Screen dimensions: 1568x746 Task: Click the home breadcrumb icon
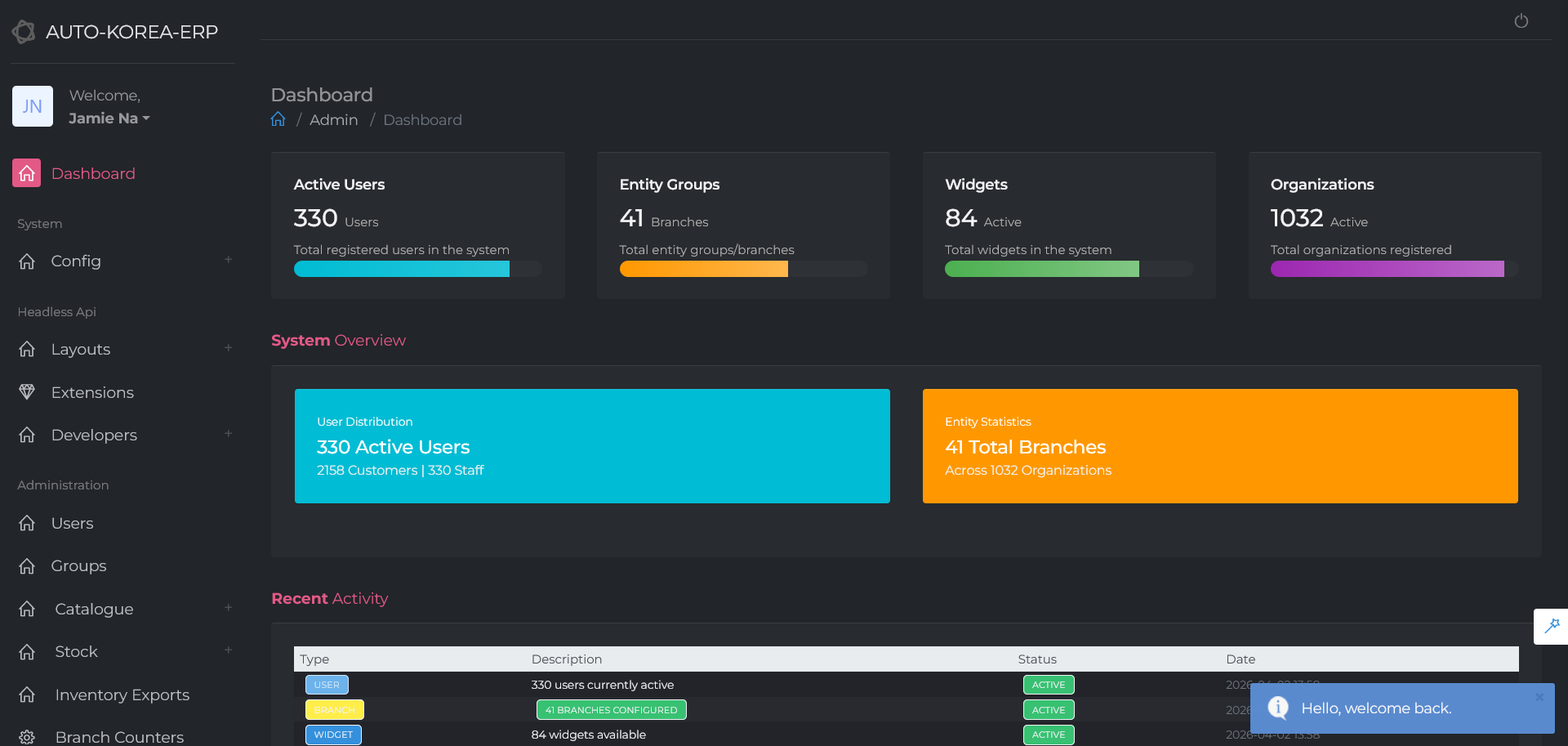[278, 119]
